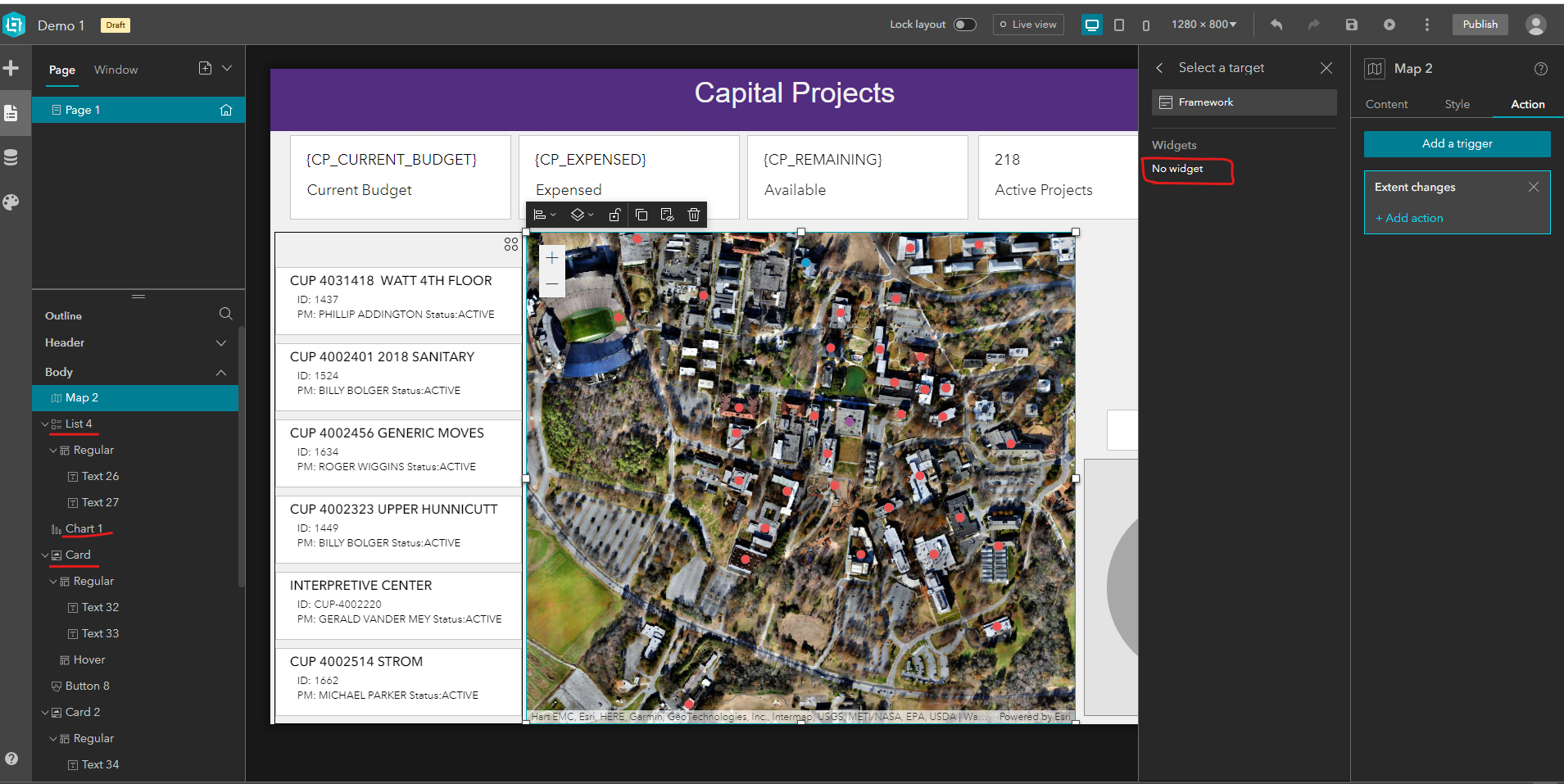Open the More options three-dot menu
Image resolution: width=1564 pixels, height=784 pixels.
click(1427, 25)
